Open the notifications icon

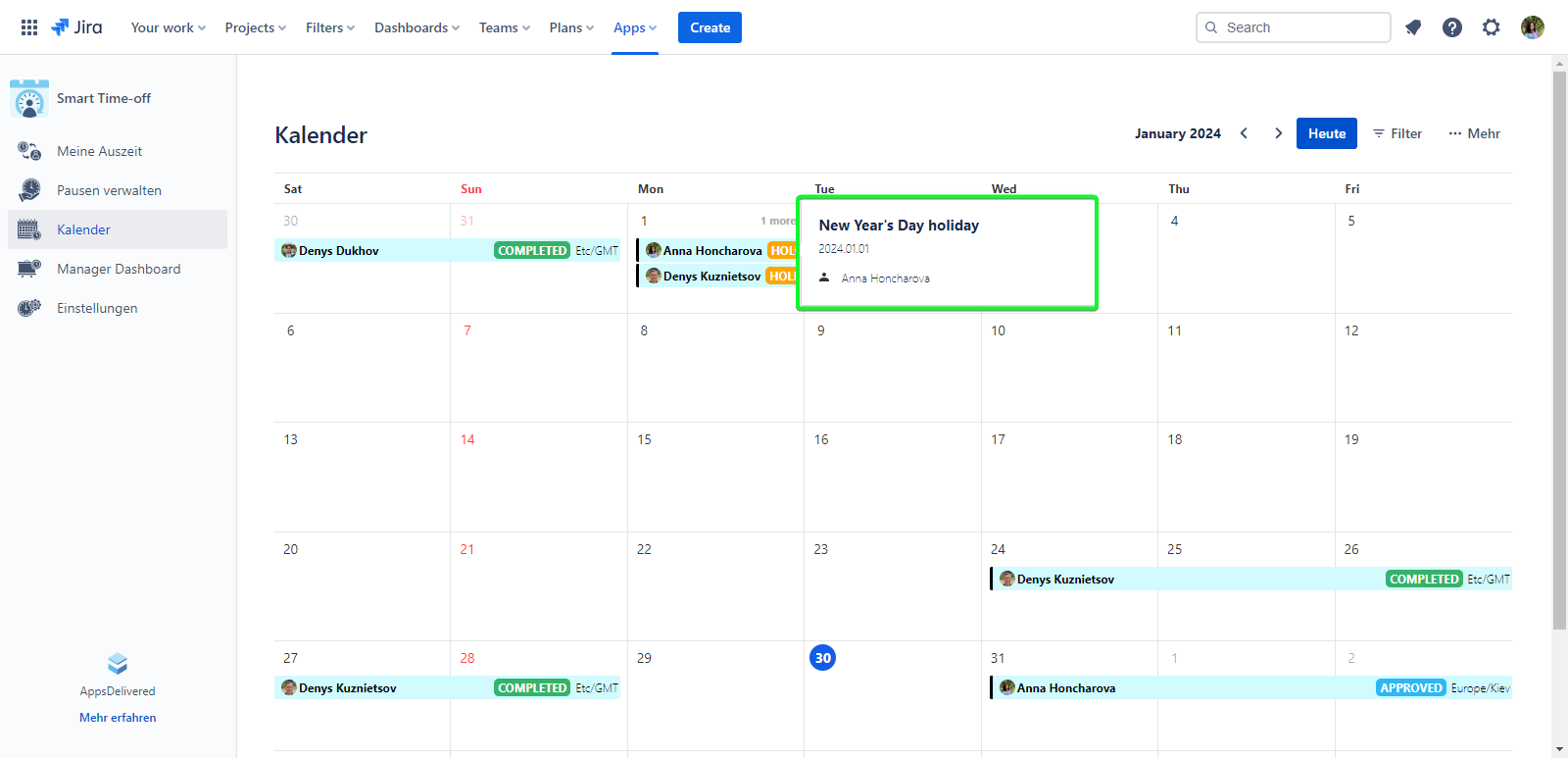tap(1413, 27)
